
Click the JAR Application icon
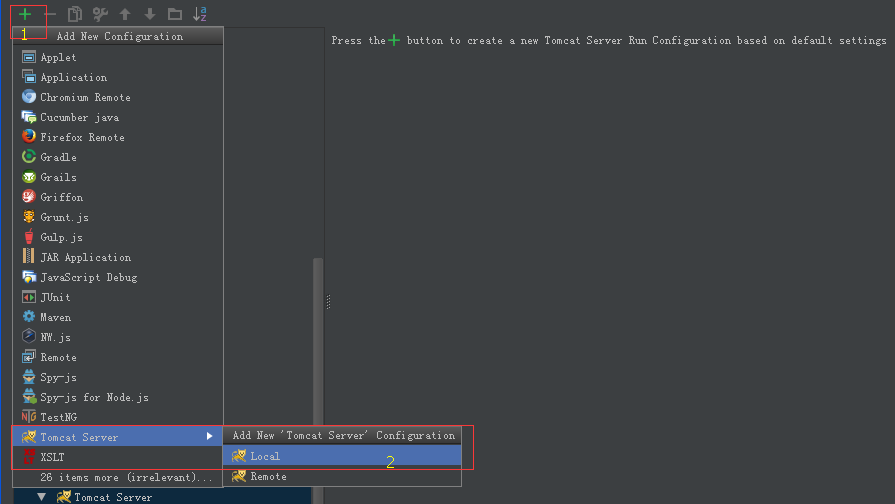28,256
